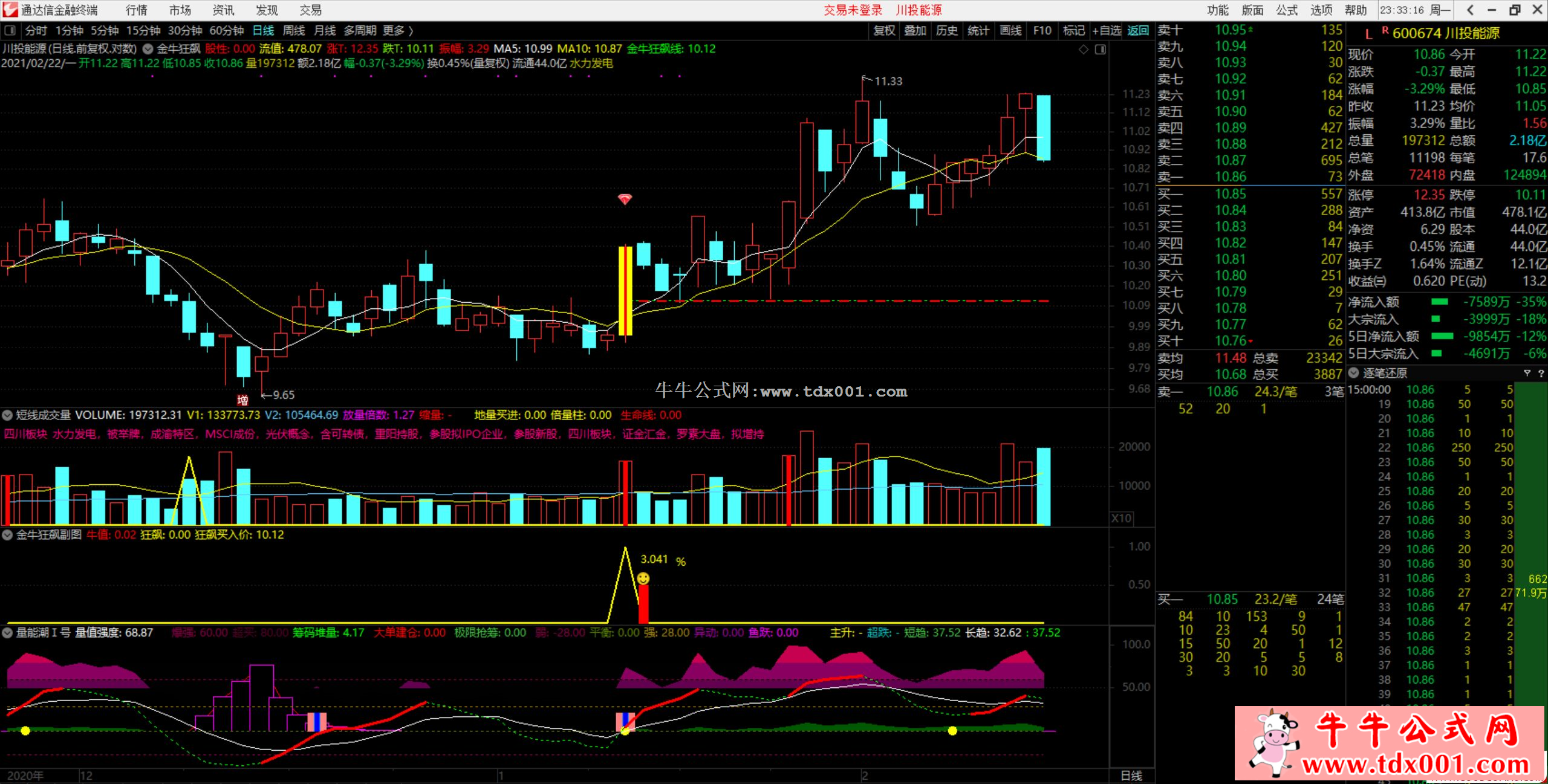Switch to 分时 intraday view
This screenshot has width=1548, height=784.
(36, 30)
